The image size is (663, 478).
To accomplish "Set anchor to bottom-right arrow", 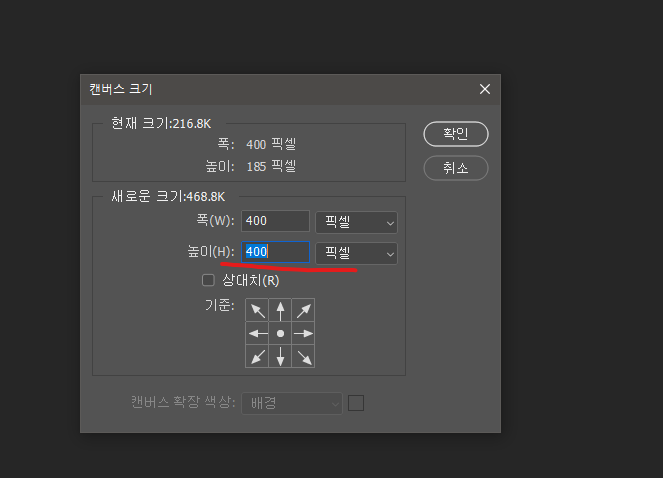I will tap(303, 356).
